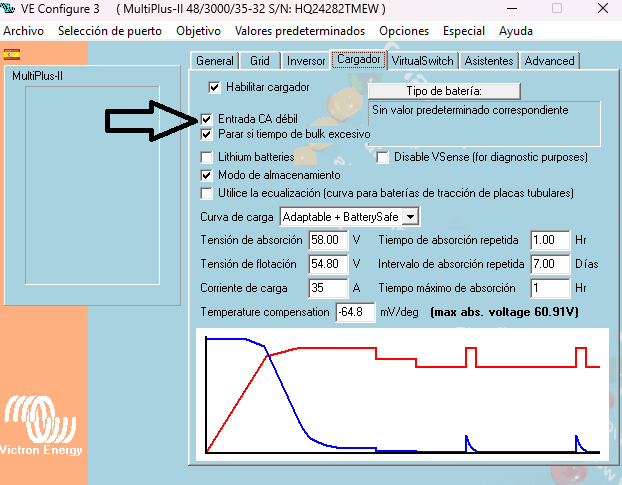Screen dimensions: 622x485
Task: Switch to the Grid tab
Action: (260, 61)
